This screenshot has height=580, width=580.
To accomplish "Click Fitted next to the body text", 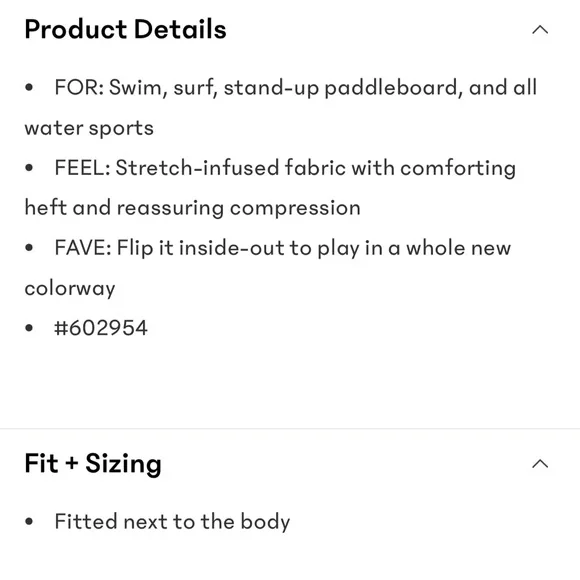I will [172, 522].
